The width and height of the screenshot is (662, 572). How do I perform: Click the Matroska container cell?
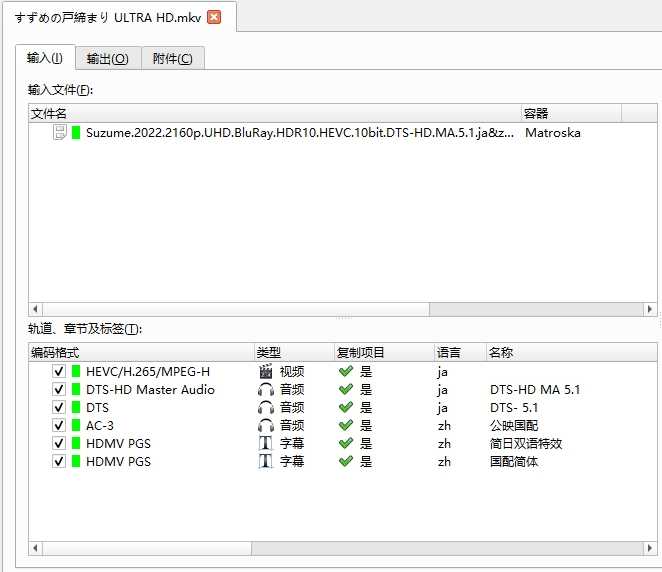pos(553,133)
